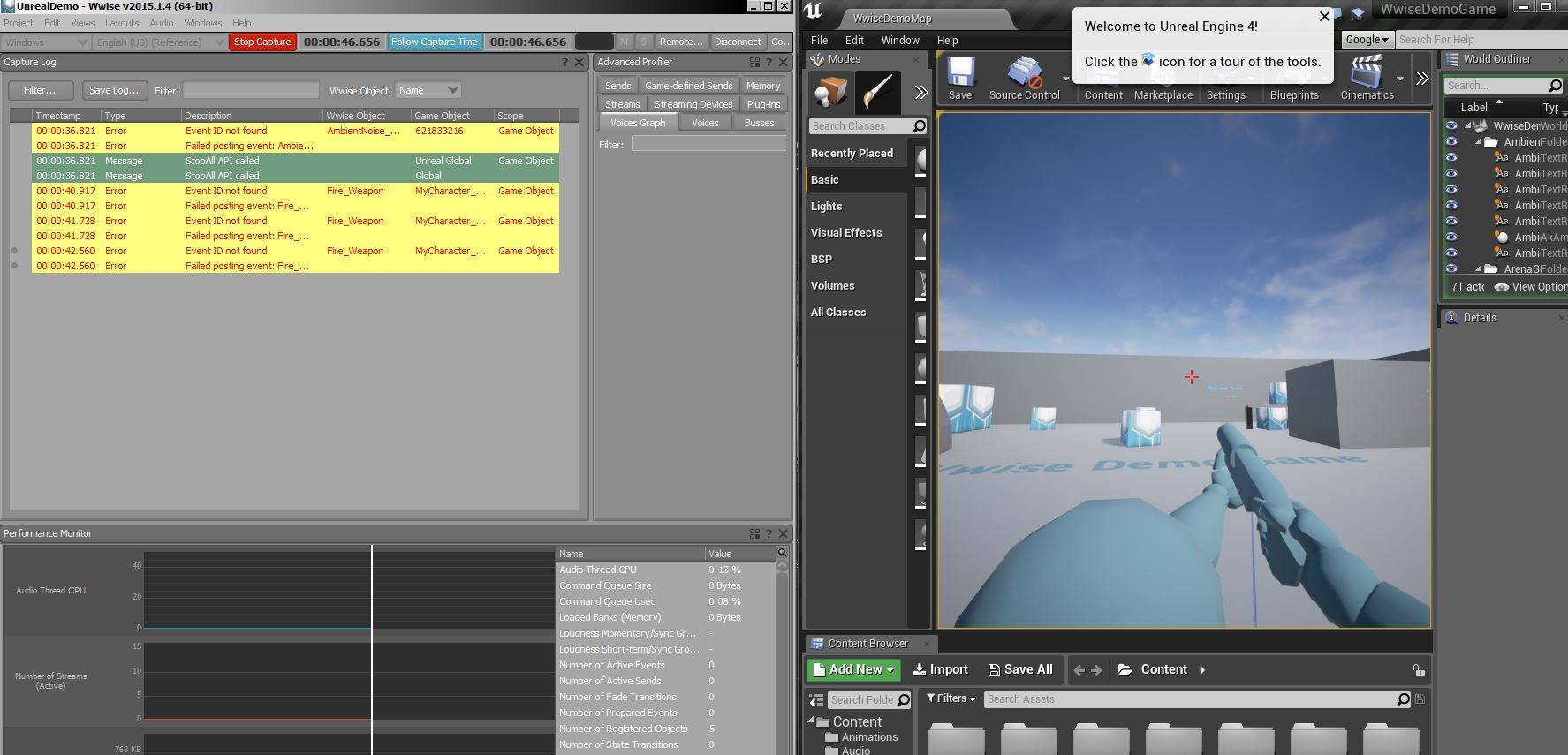Open the Wwise Layouts menu

(x=122, y=23)
